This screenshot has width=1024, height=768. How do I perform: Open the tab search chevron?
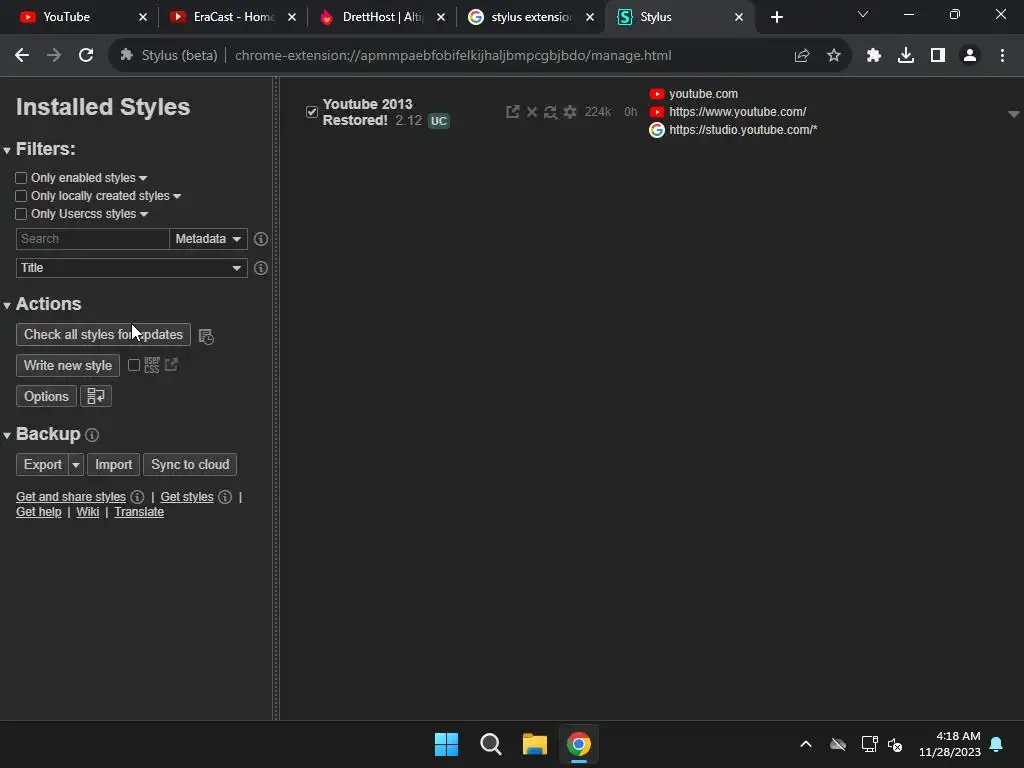pyautogui.click(x=863, y=14)
